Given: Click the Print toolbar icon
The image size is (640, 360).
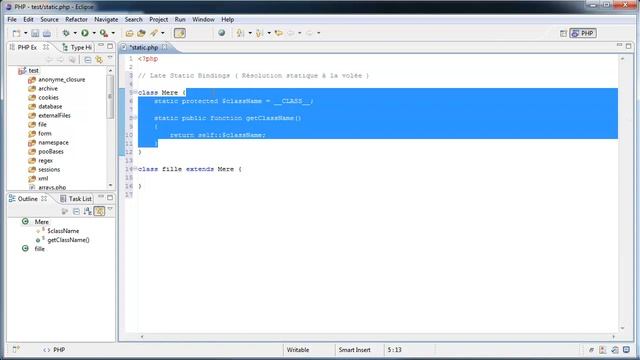Looking at the screenshot, I should point(47,33).
